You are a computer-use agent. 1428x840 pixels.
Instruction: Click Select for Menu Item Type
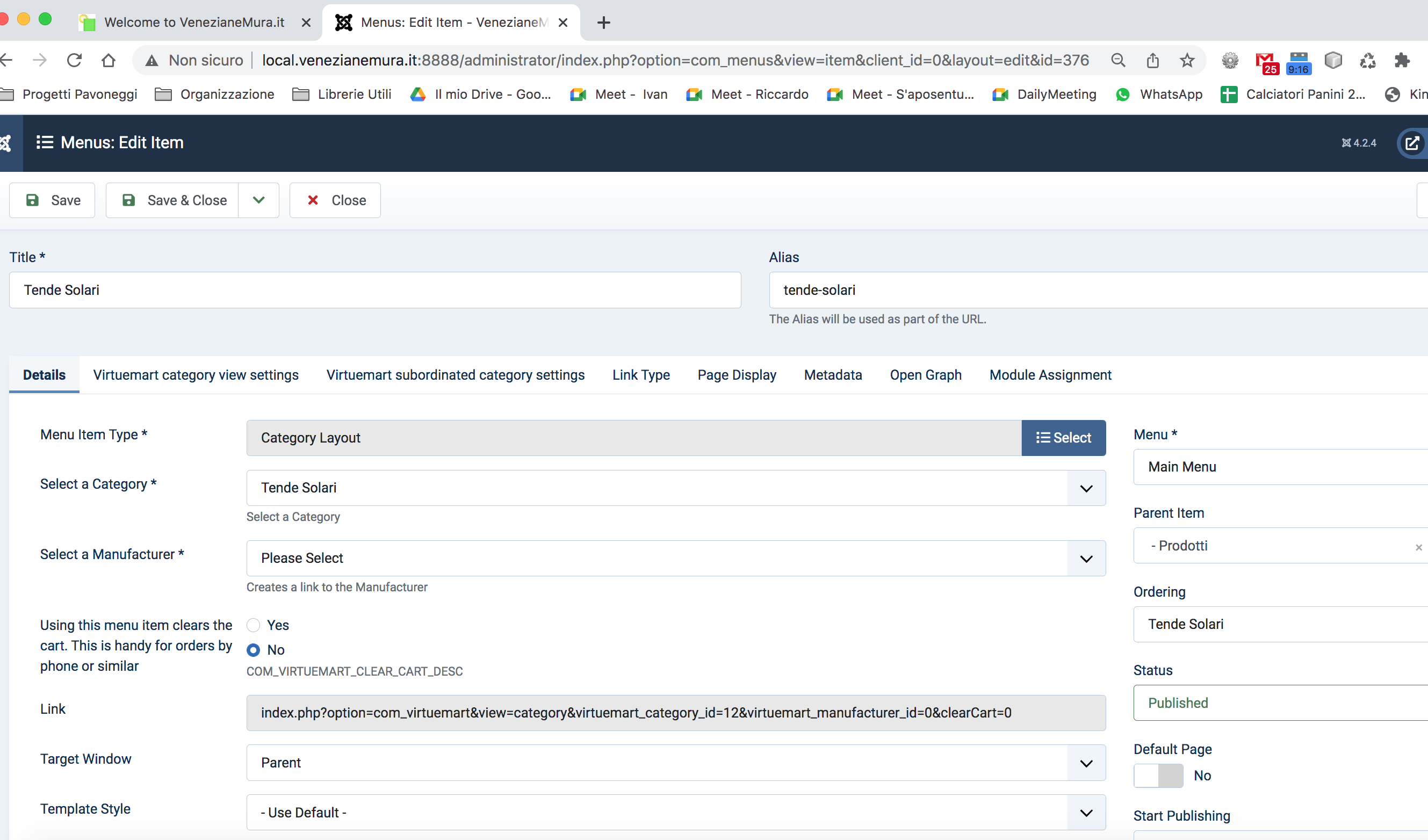click(1063, 438)
